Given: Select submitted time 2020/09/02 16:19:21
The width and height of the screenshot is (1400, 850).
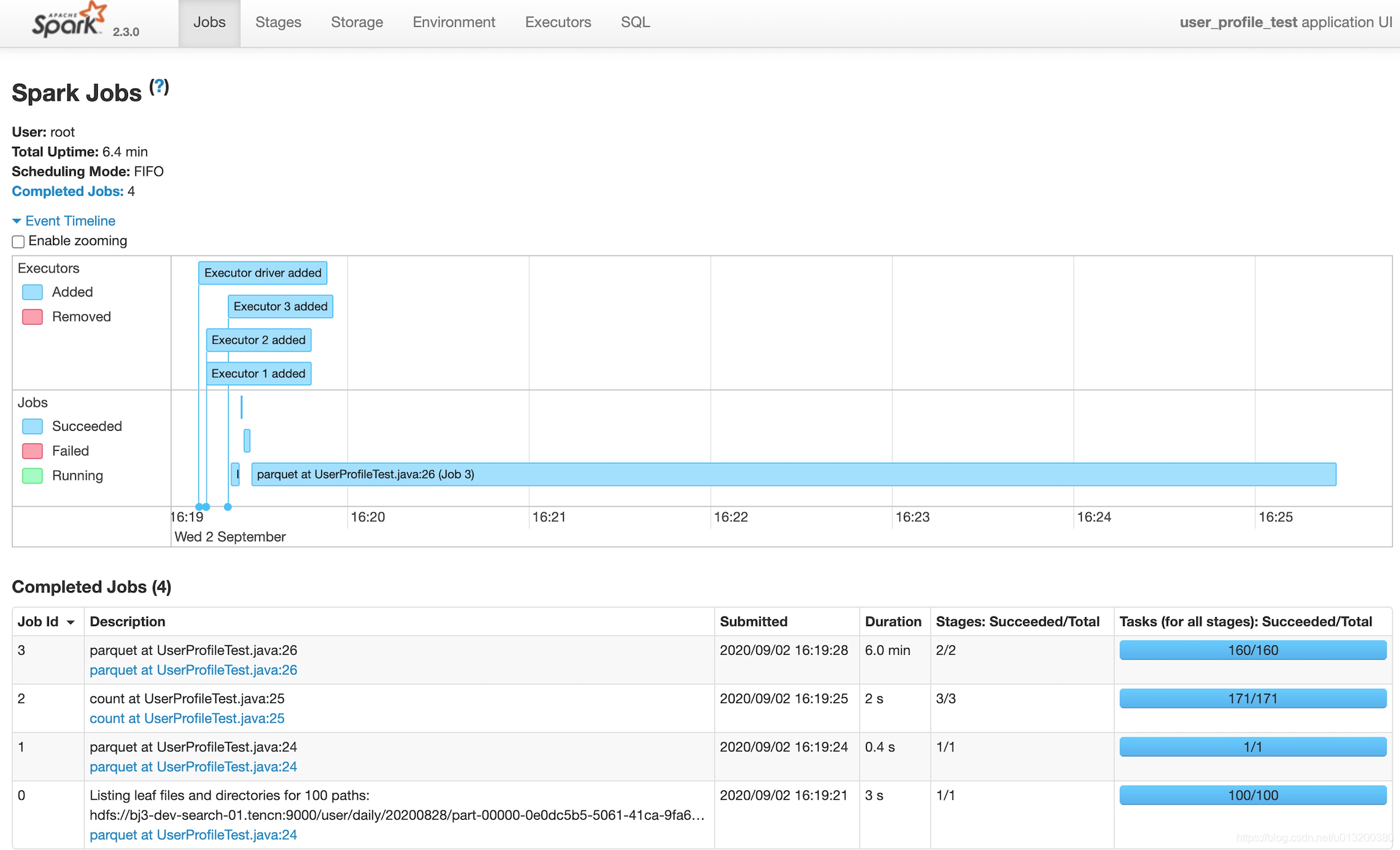Looking at the screenshot, I should coord(784,795).
